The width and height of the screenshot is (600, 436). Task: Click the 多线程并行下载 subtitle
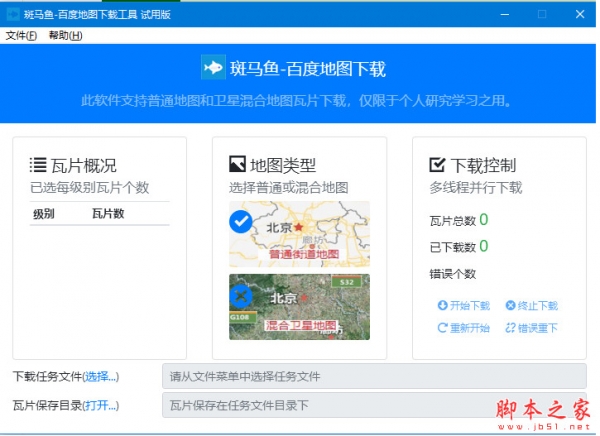point(476,188)
